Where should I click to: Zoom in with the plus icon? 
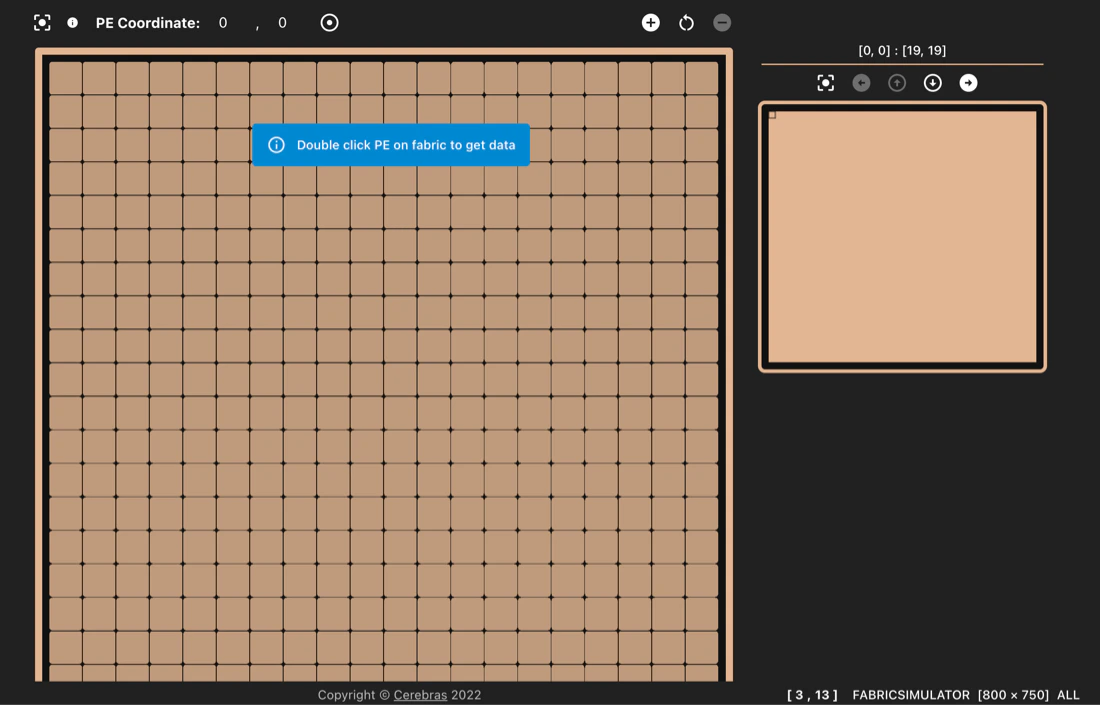650,22
